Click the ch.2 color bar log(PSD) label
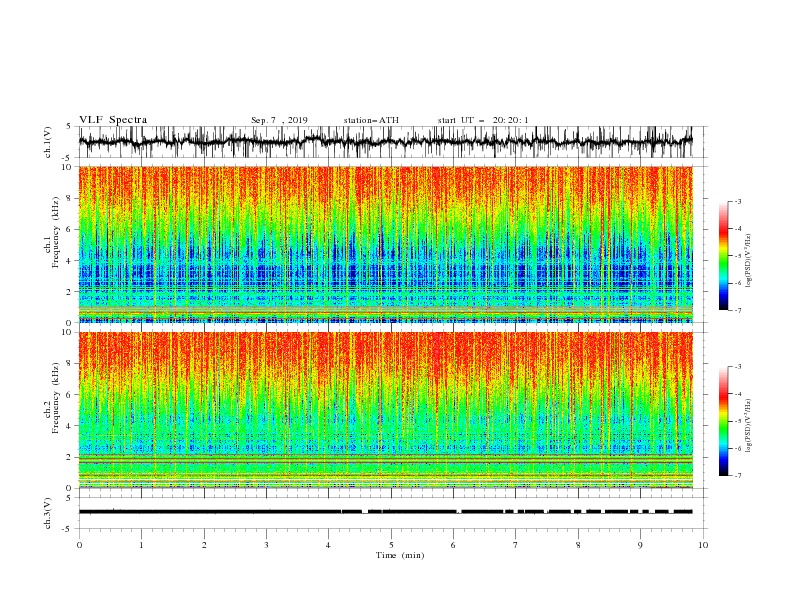The height and width of the screenshot is (612, 792). coord(749,426)
